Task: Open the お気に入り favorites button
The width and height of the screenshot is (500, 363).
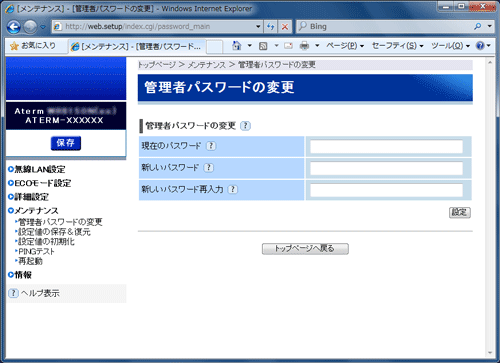Action: [33, 46]
